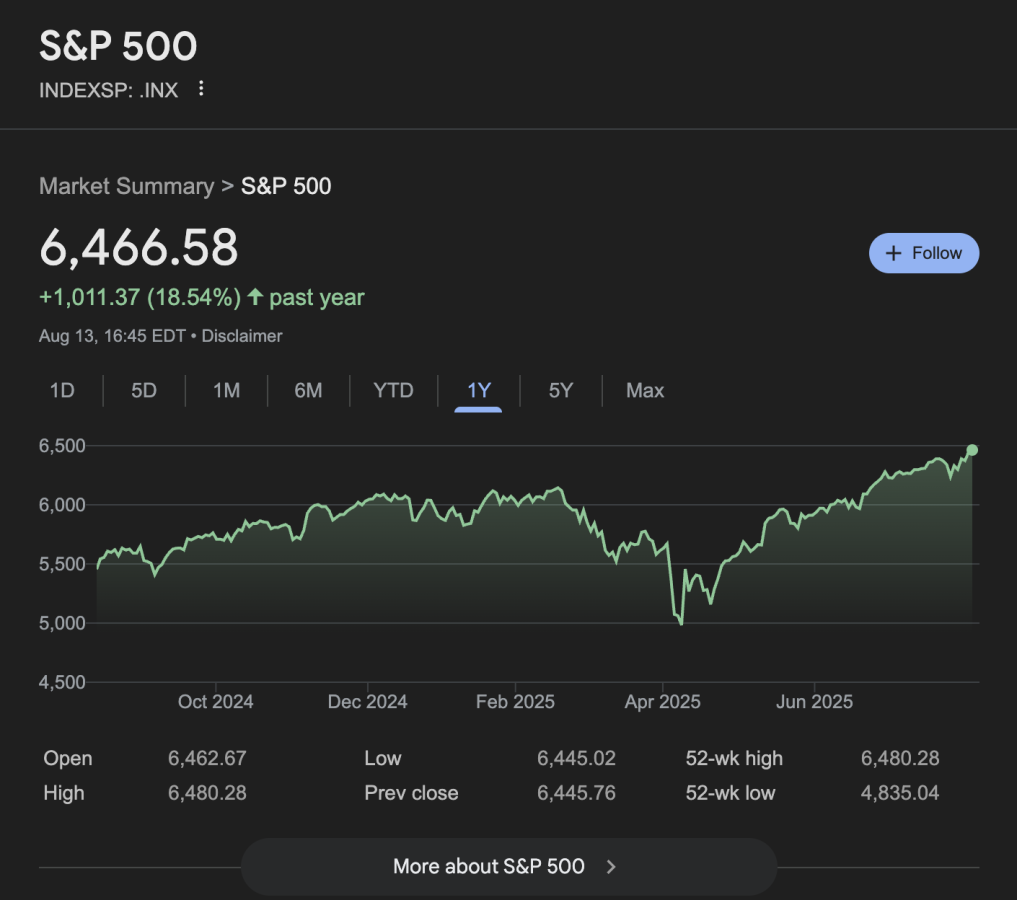Viewport: 1017px width, 900px height.
Task: Click the Aug 13, 16:45 EDT timestamp
Action: coord(112,336)
